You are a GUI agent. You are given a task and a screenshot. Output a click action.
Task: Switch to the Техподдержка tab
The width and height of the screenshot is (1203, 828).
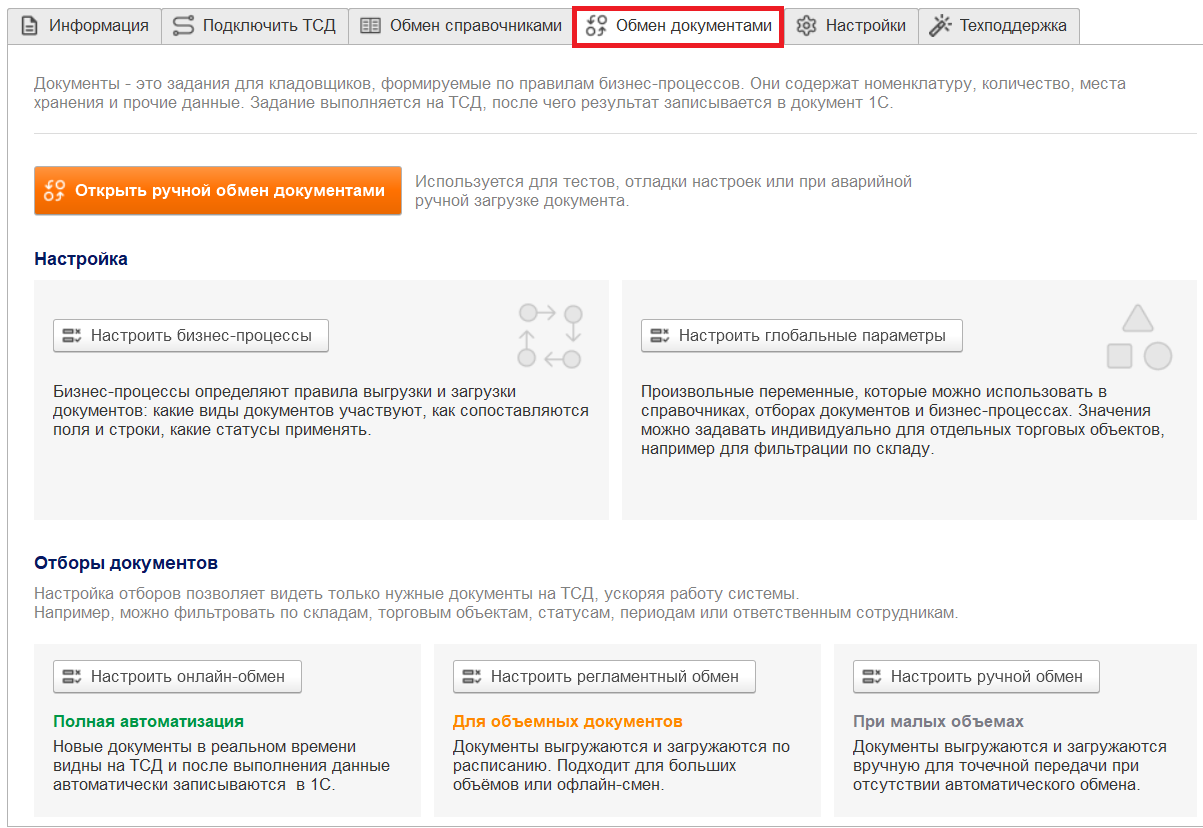tap(998, 27)
